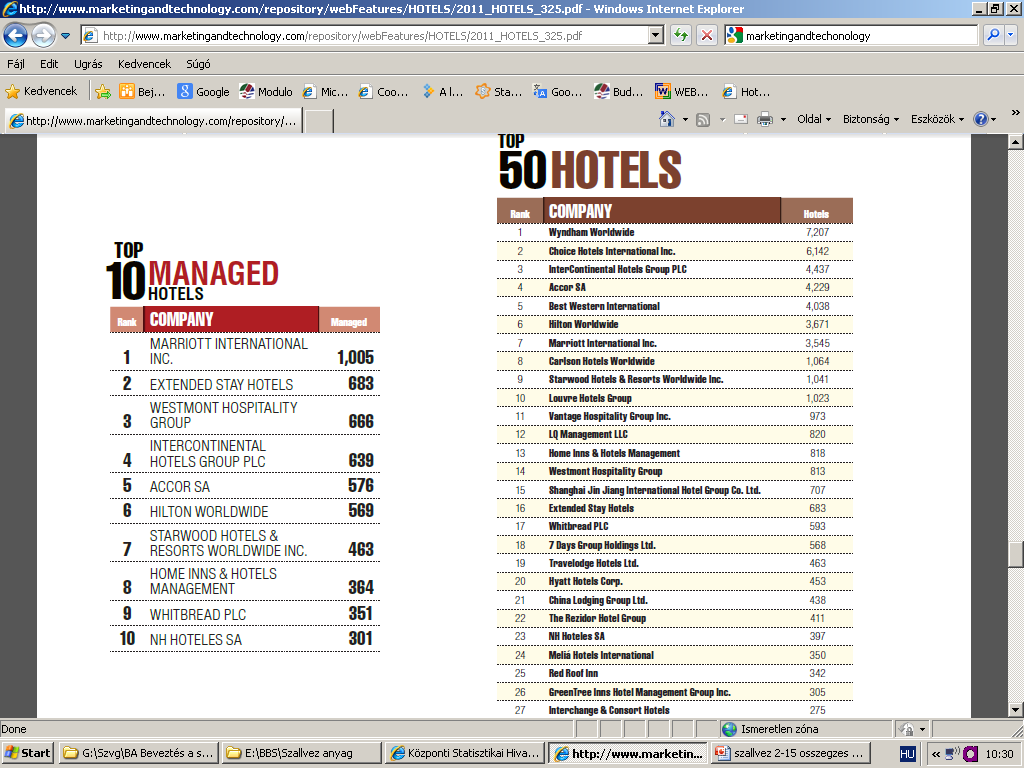Click the status bar padlock security icon
The height and width of the screenshot is (768, 1024).
pyautogui.click(x=906, y=729)
